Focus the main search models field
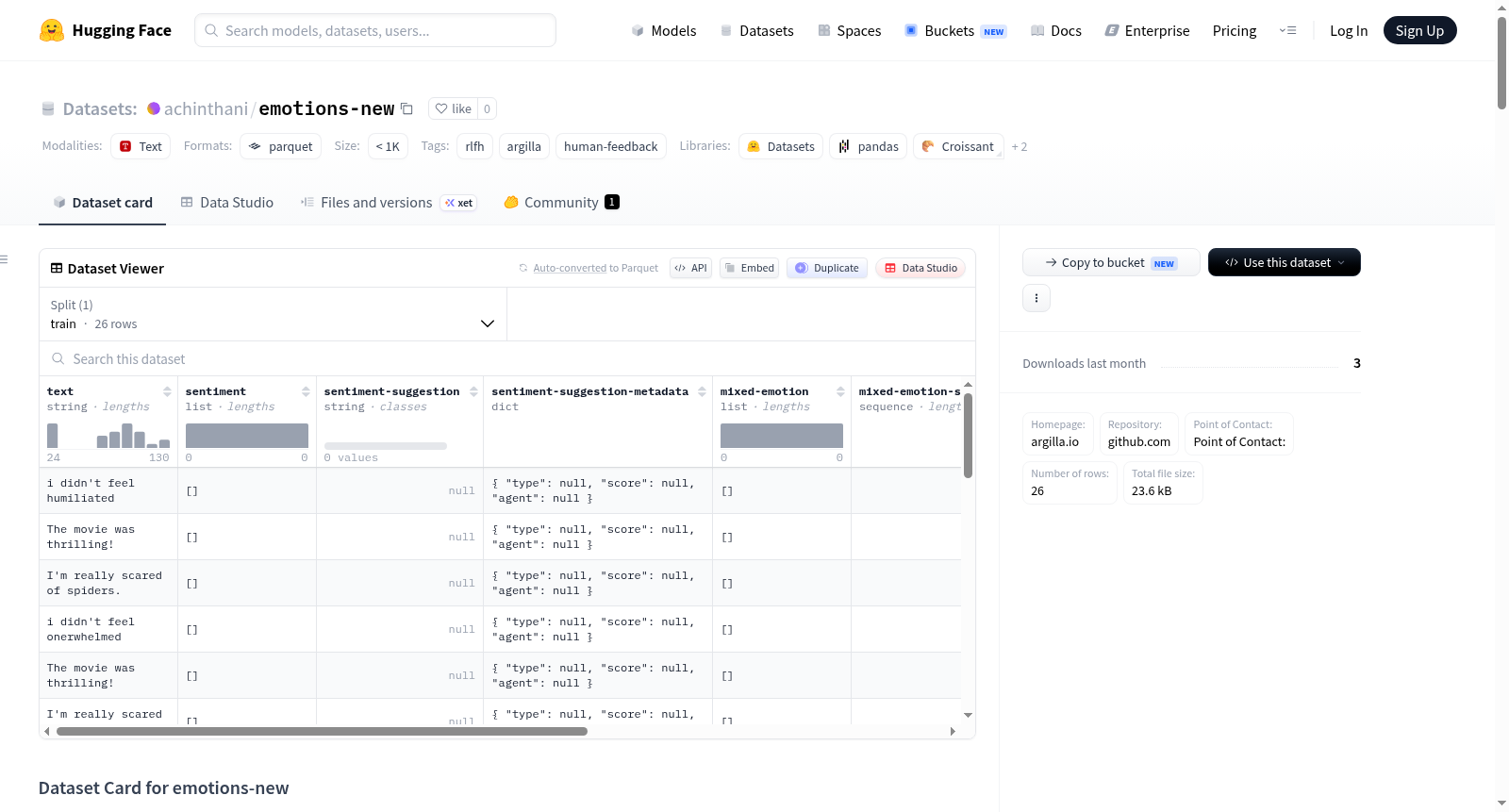 pos(375,30)
